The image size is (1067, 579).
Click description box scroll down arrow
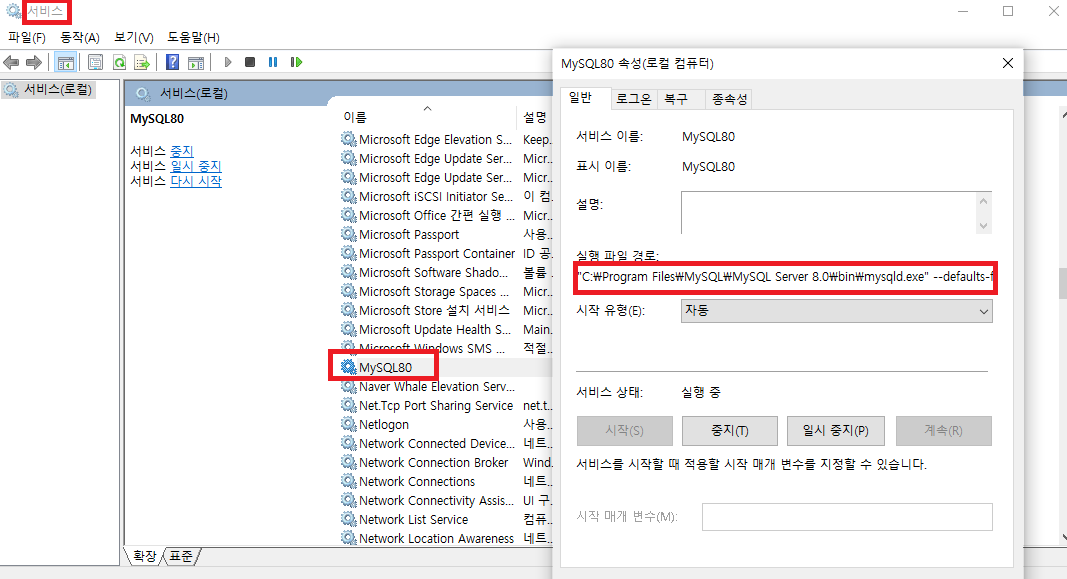[x=983, y=225]
